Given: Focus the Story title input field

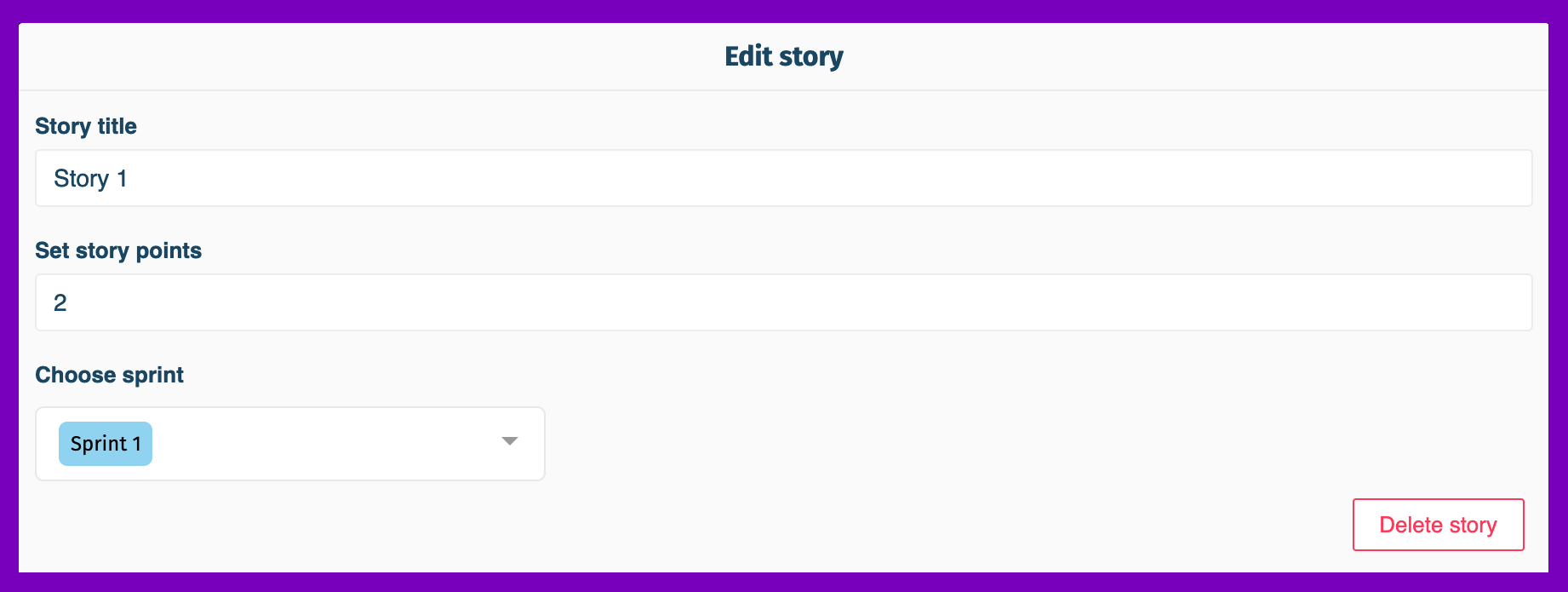Looking at the screenshot, I should (x=783, y=178).
